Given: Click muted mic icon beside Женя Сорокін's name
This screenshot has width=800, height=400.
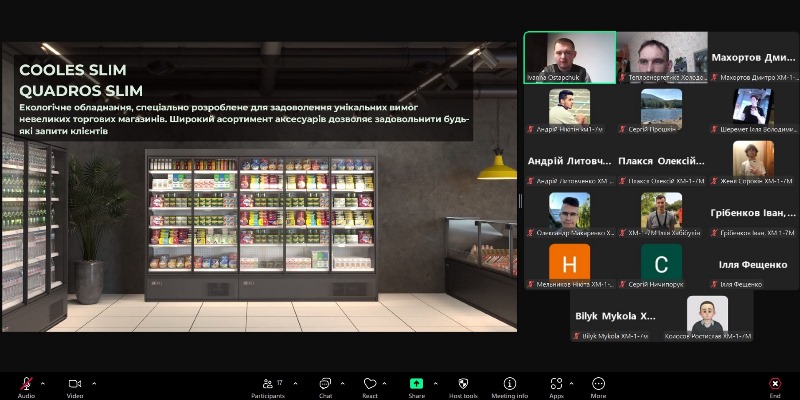Looking at the screenshot, I should click(x=715, y=181).
